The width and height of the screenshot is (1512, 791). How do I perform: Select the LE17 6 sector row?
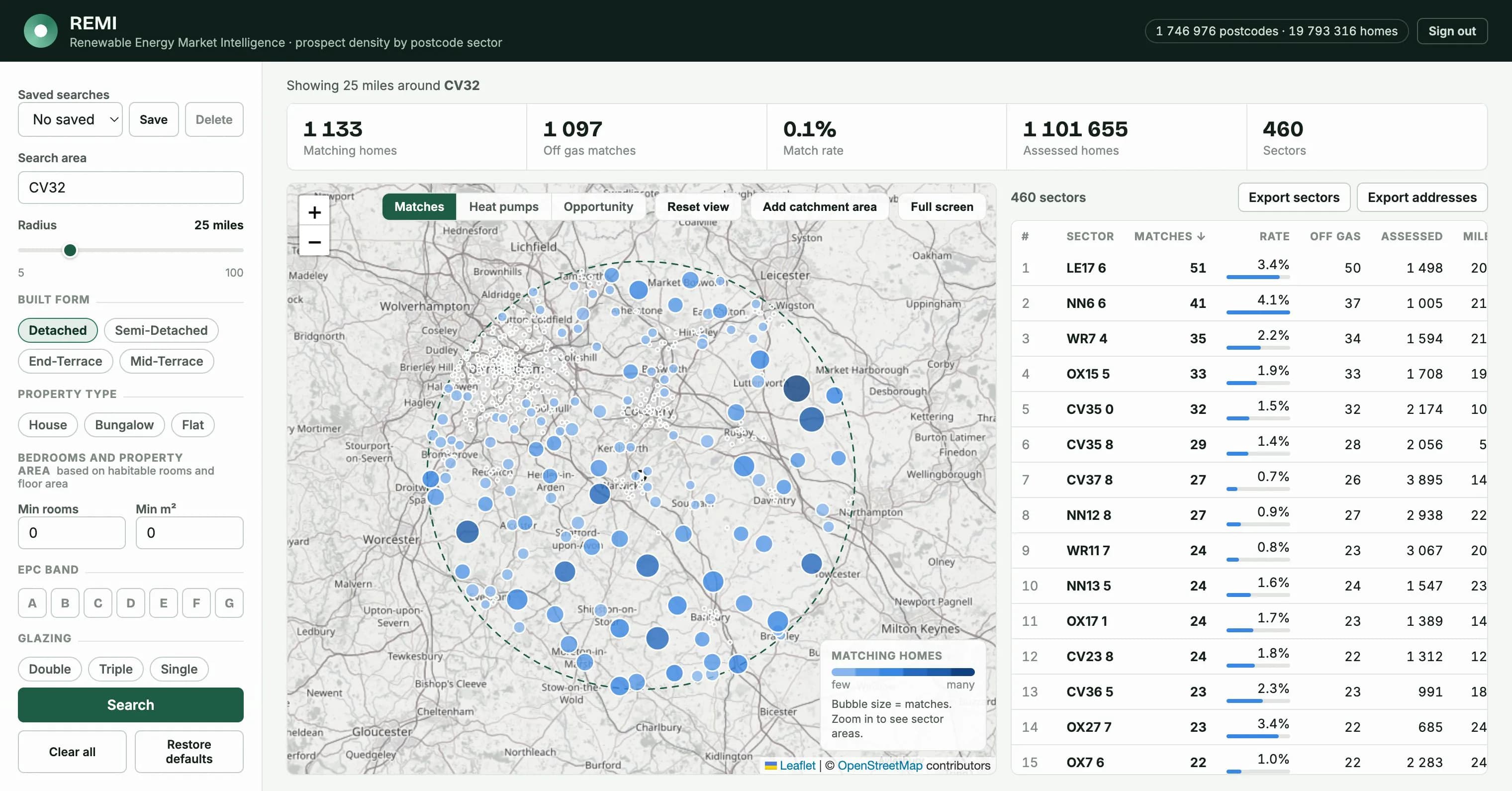tap(1249, 268)
